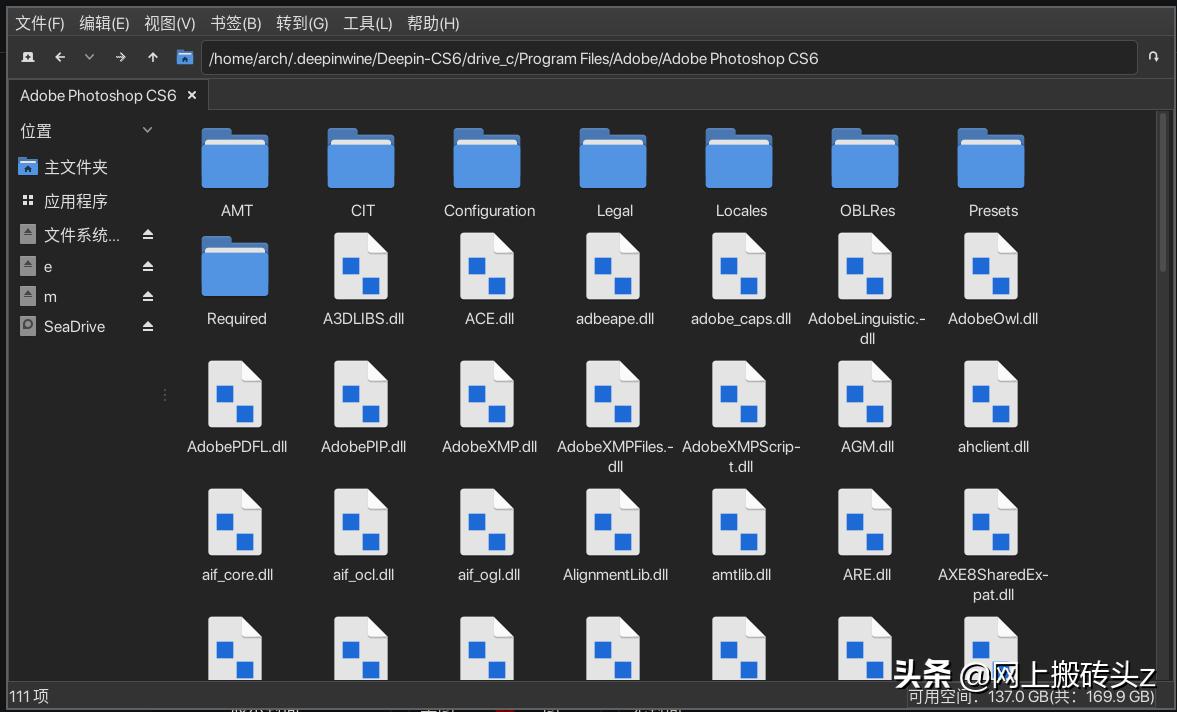Eject the e drive
The width and height of the screenshot is (1177, 712).
pyautogui.click(x=149, y=266)
